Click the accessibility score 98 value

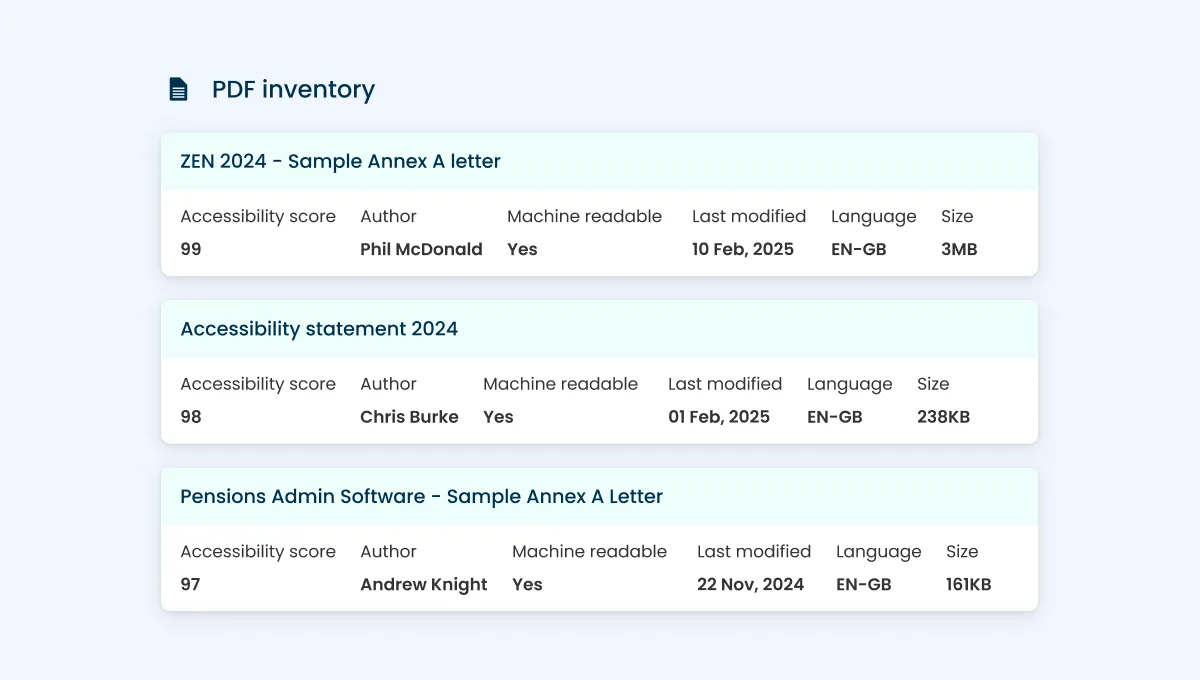click(191, 417)
